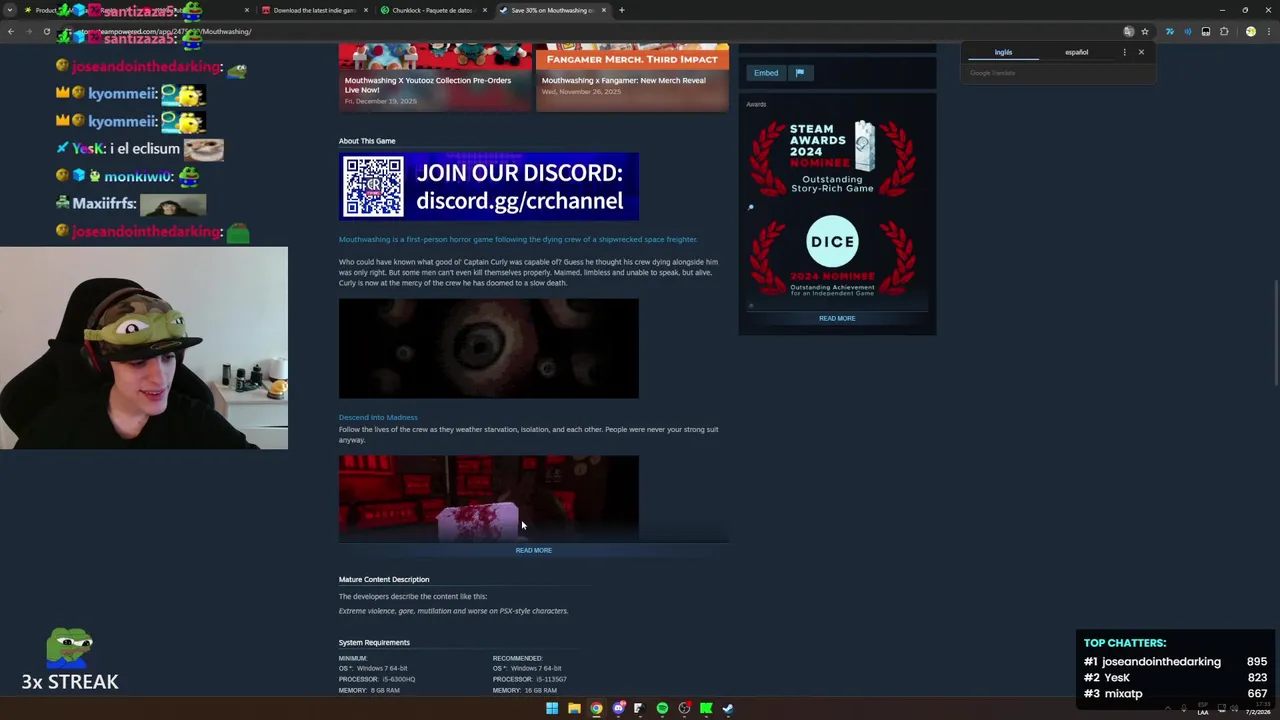Click the monkiwi0 chat username
The height and width of the screenshot is (720, 1280).
(139, 176)
